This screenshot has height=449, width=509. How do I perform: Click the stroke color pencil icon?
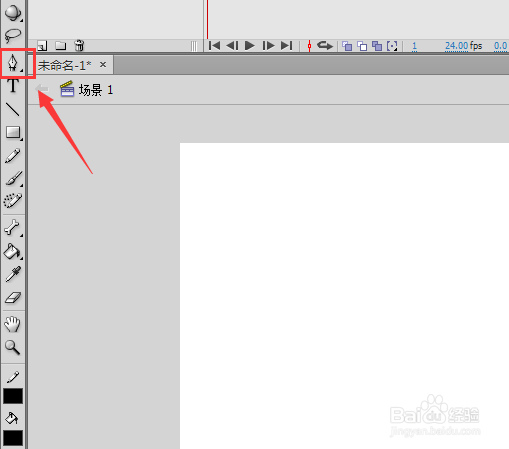13,377
